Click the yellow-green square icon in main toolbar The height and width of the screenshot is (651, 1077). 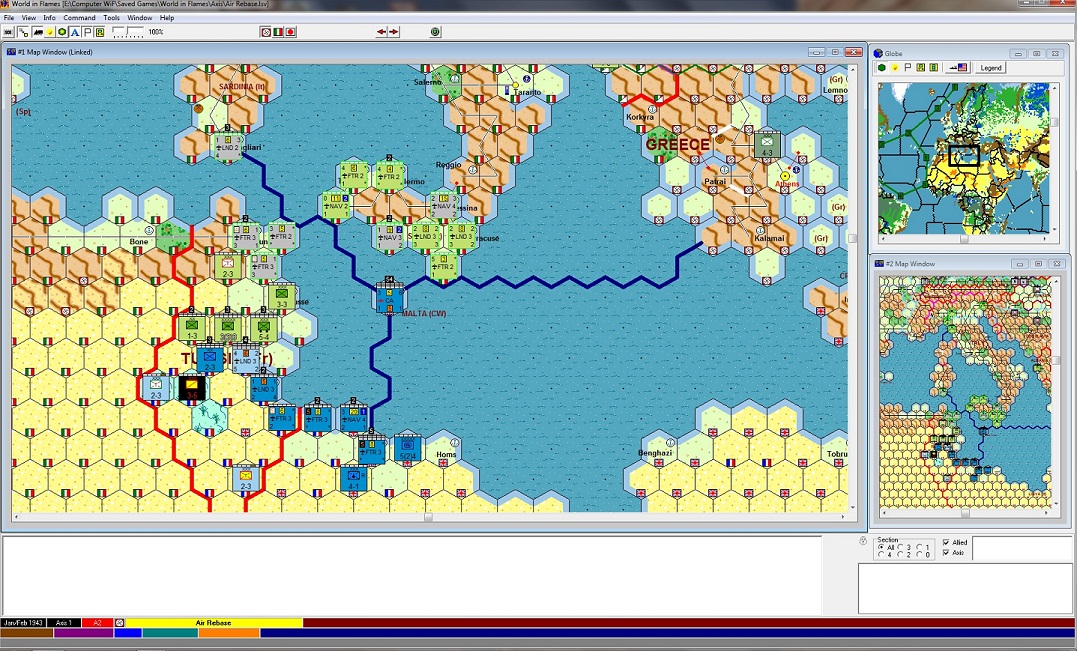pos(100,32)
